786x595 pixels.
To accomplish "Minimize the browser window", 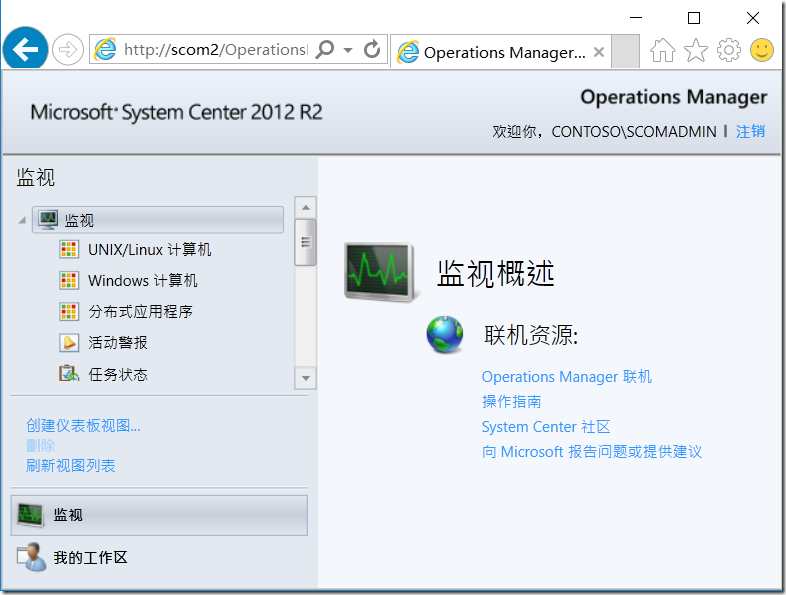I will 636,18.
